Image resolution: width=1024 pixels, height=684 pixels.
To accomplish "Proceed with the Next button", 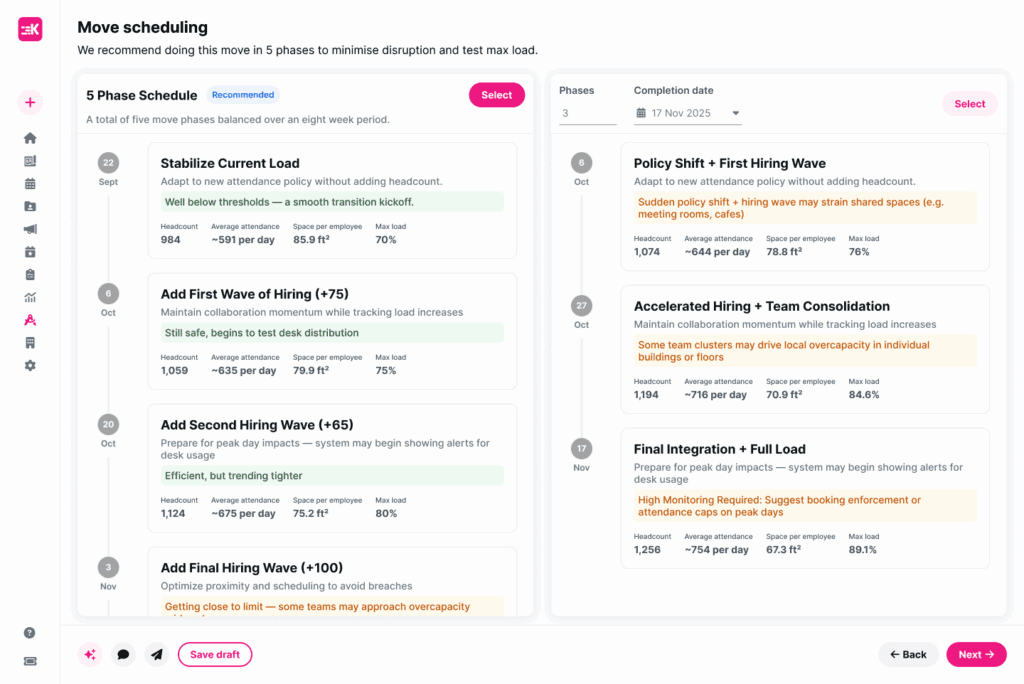I will 976,655.
